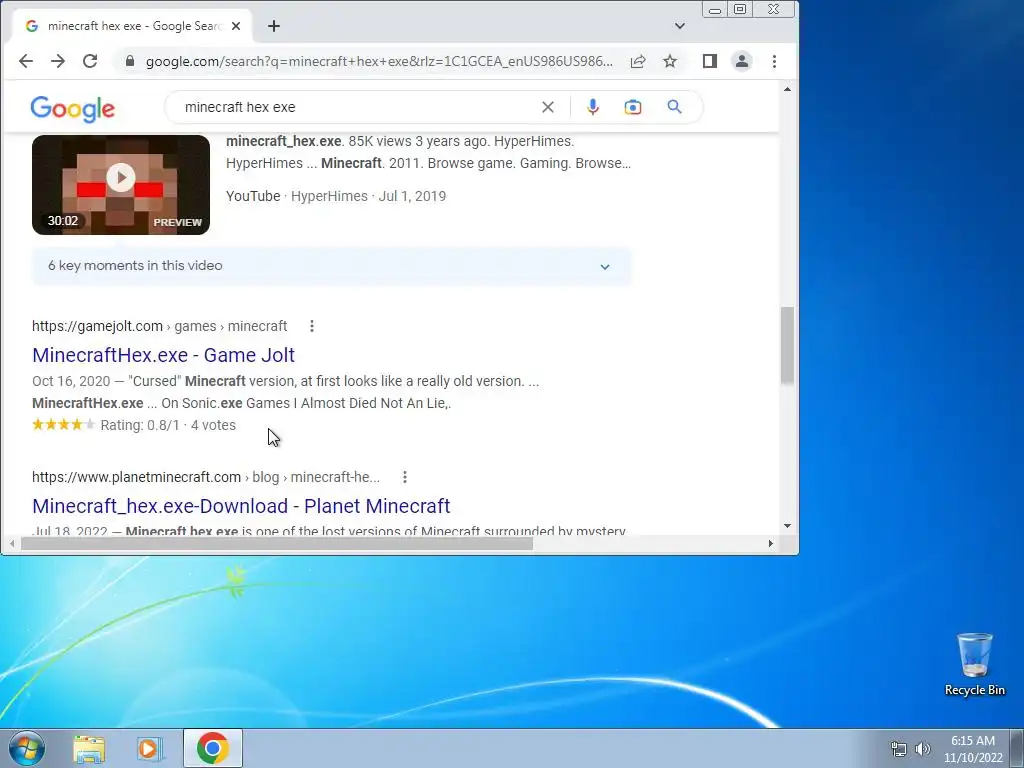Select the Recycle Bin desktop icon
1024x768 pixels.
(x=974, y=664)
